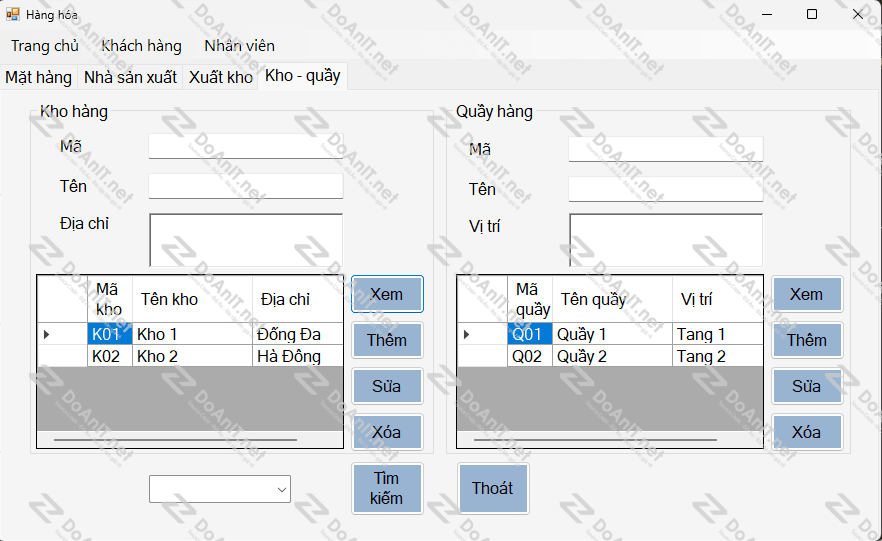Viewport: 882px width, 541px height.
Task: Click Sửa button next to Quầy hàng table
Action: point(807,386)
